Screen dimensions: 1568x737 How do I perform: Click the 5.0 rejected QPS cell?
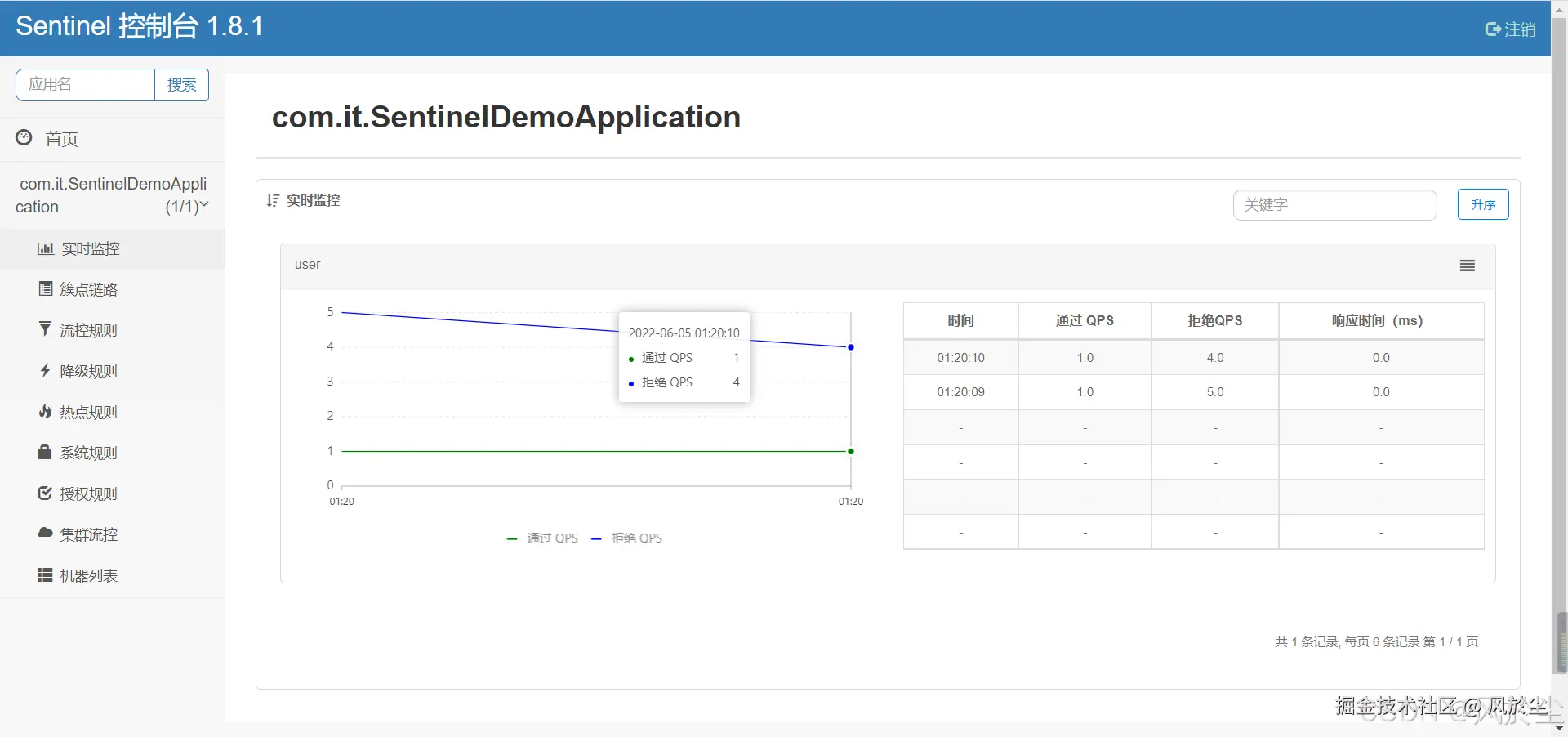(x=1215, y=392)
